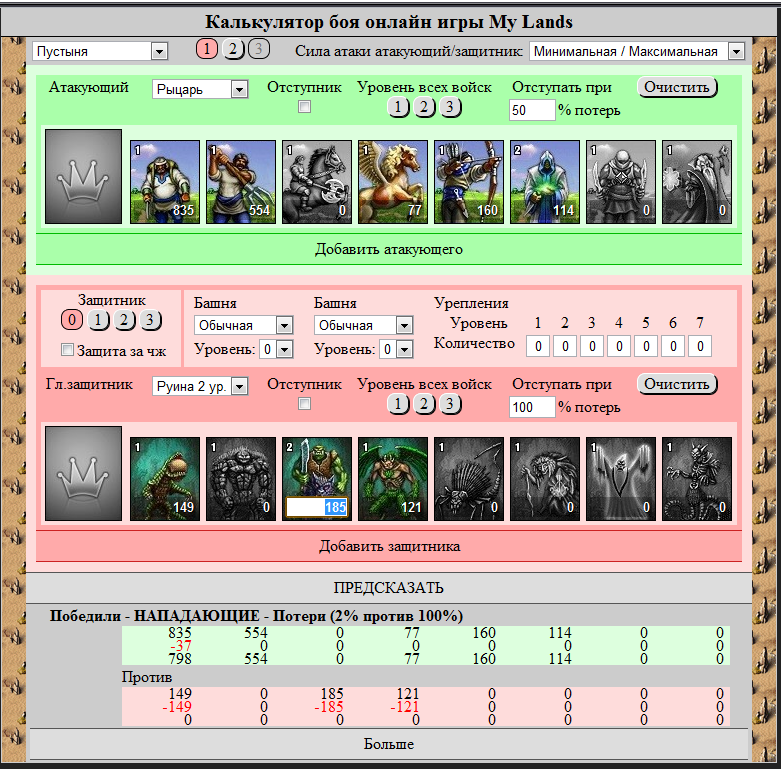Click the attacker retreat percent field

point(532,110)
